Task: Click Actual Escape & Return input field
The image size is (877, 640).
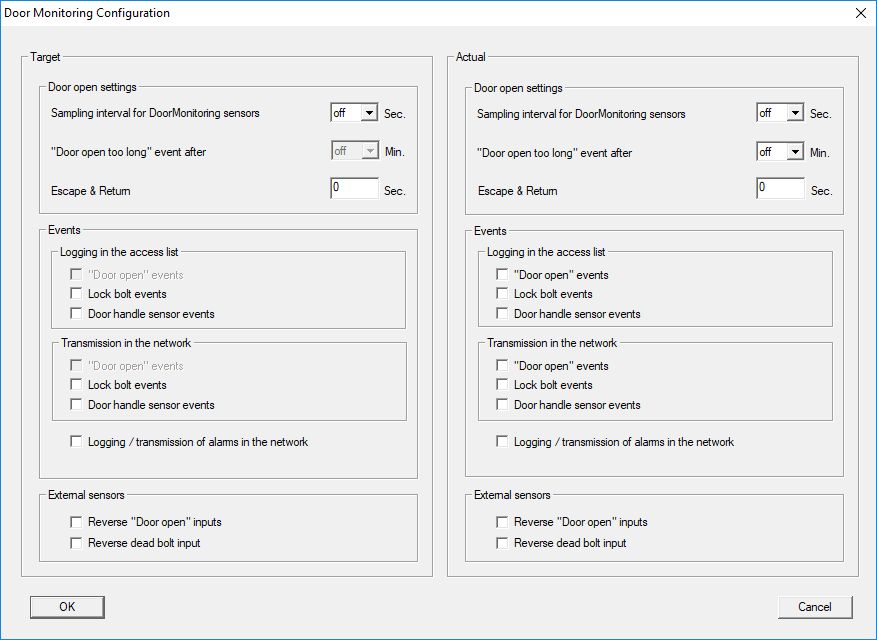Action: point(780,188)
